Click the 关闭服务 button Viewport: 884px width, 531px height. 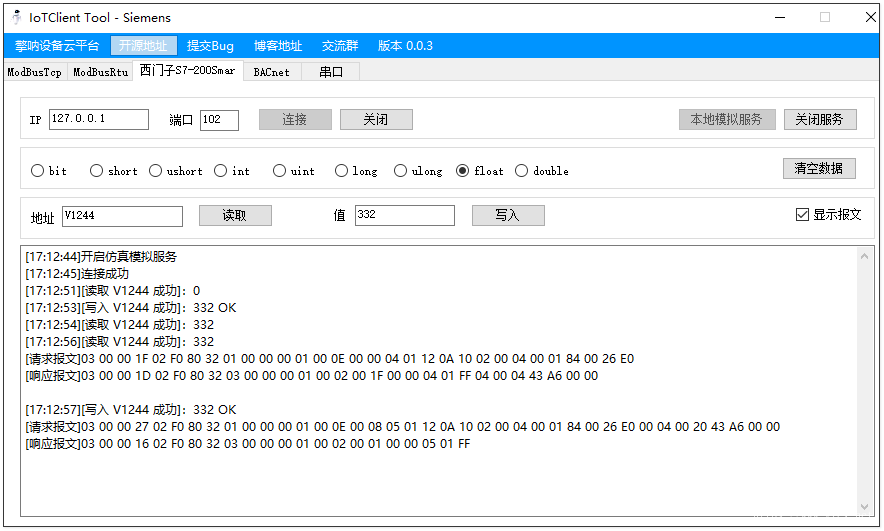(820, 120)
